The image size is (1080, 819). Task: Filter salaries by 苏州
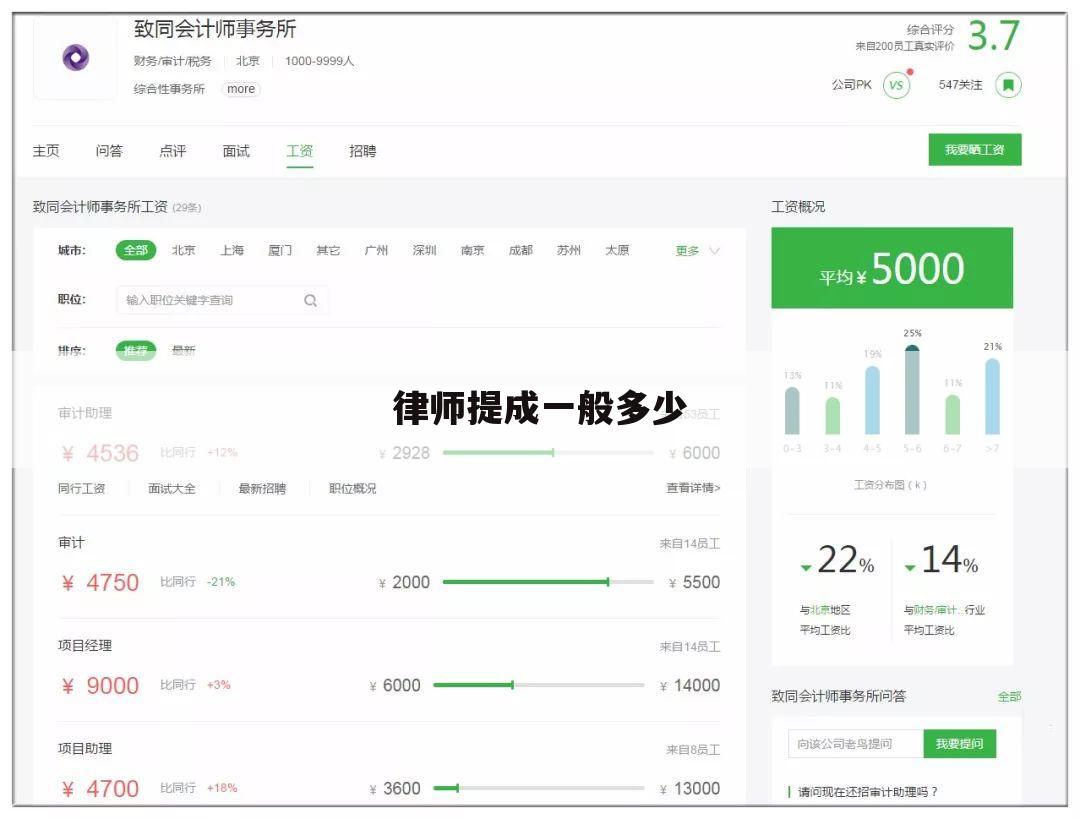tap(569, 250)
